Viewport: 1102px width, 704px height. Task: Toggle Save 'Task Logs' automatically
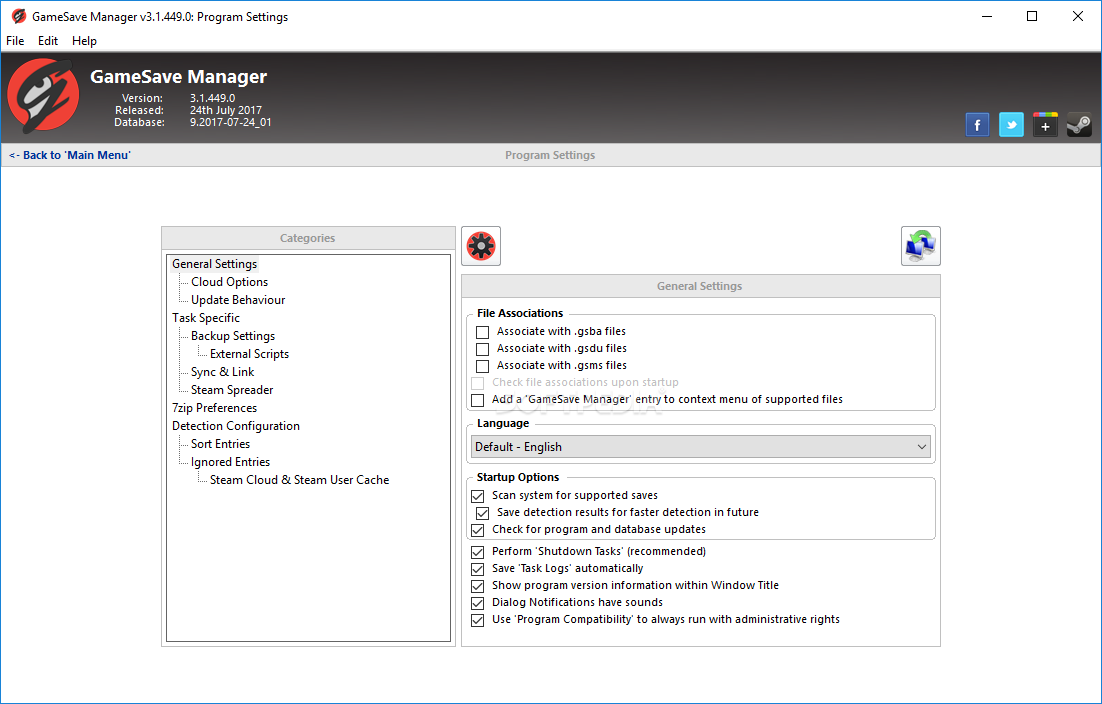click(478, 569)
